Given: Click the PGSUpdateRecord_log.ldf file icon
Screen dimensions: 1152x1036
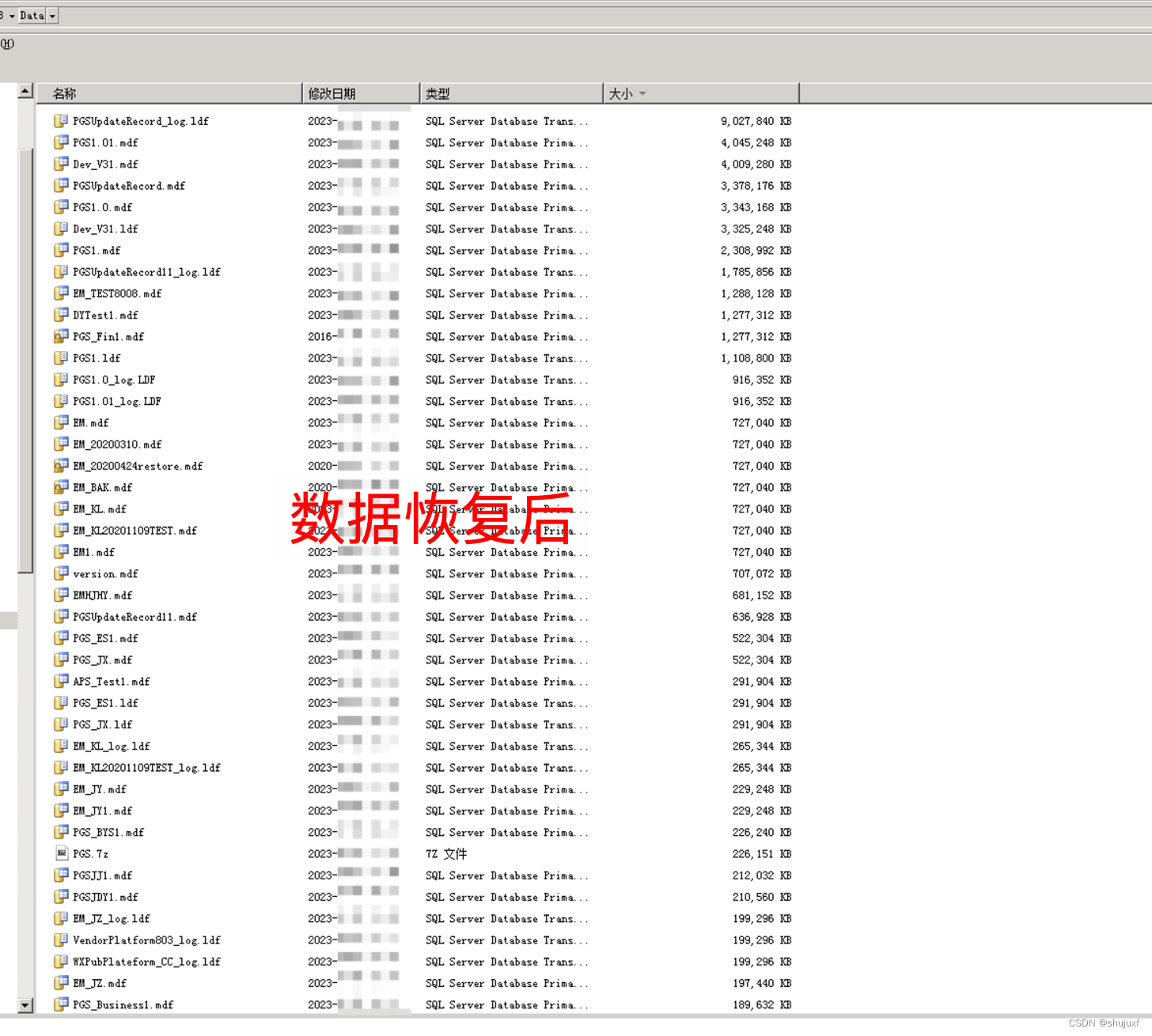Looking at the screenshot, I should point(61,121).
